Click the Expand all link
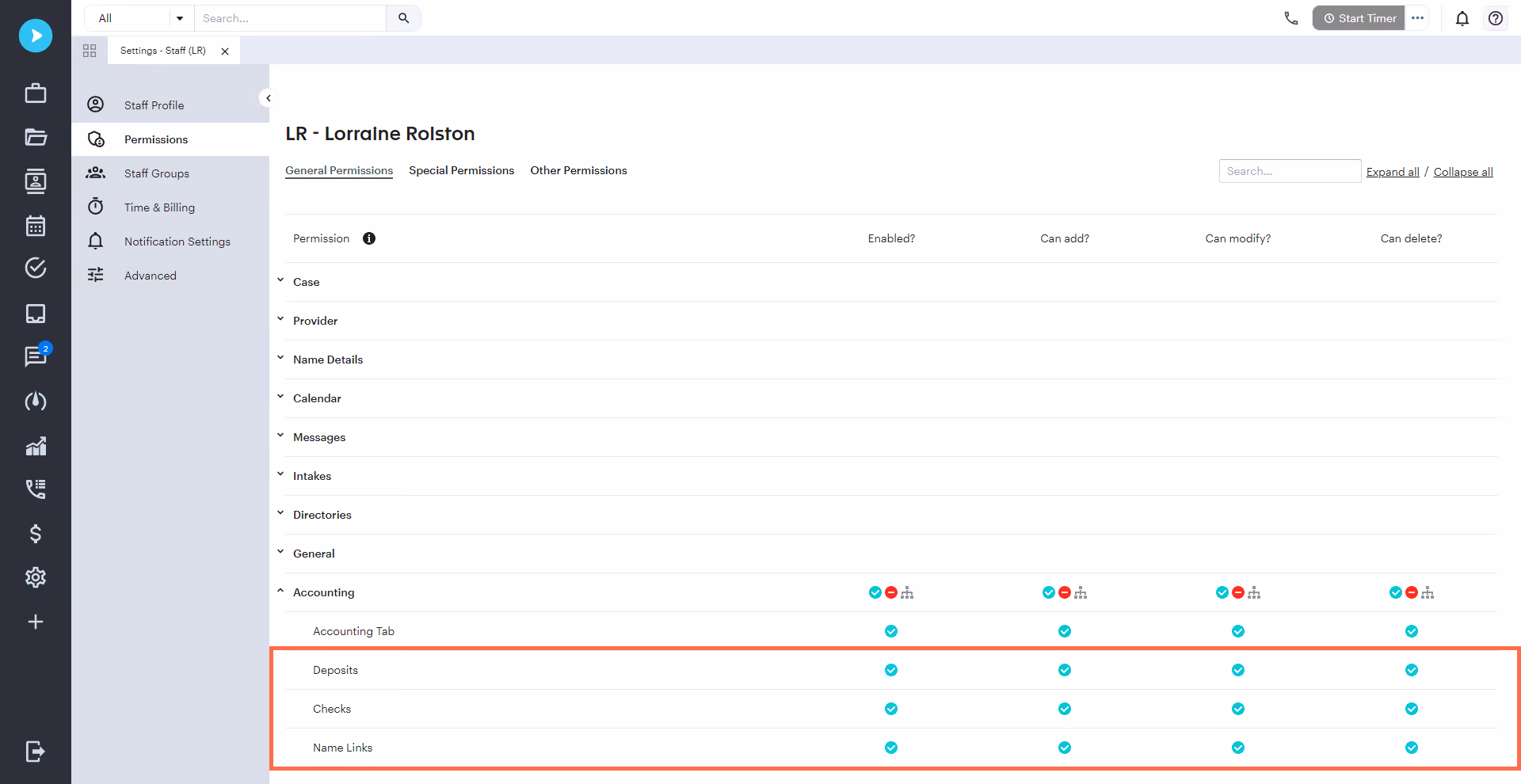 [x=1393, y=172]
